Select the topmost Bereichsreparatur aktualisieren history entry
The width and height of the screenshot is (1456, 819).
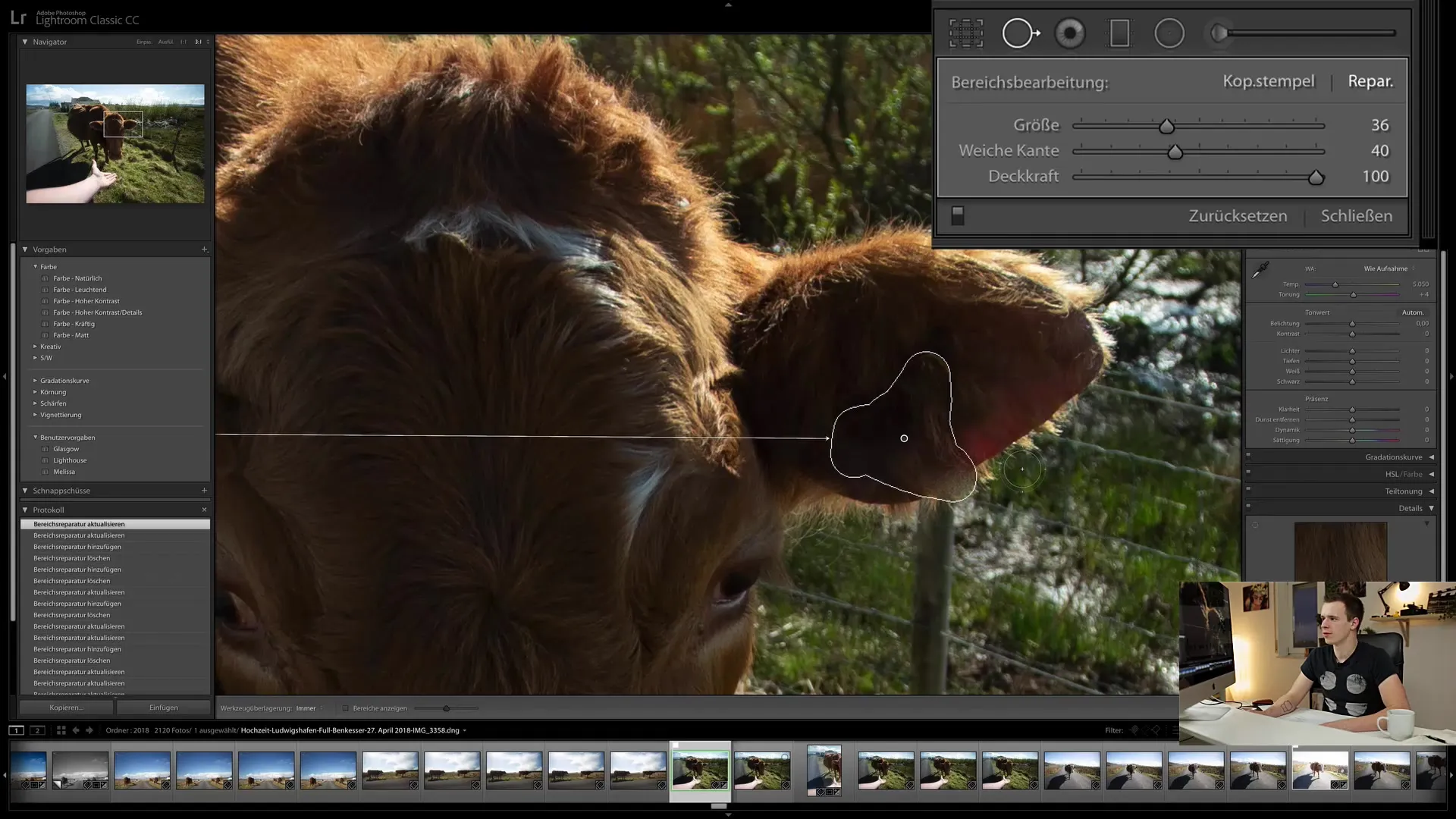click(x=115, y=524)
